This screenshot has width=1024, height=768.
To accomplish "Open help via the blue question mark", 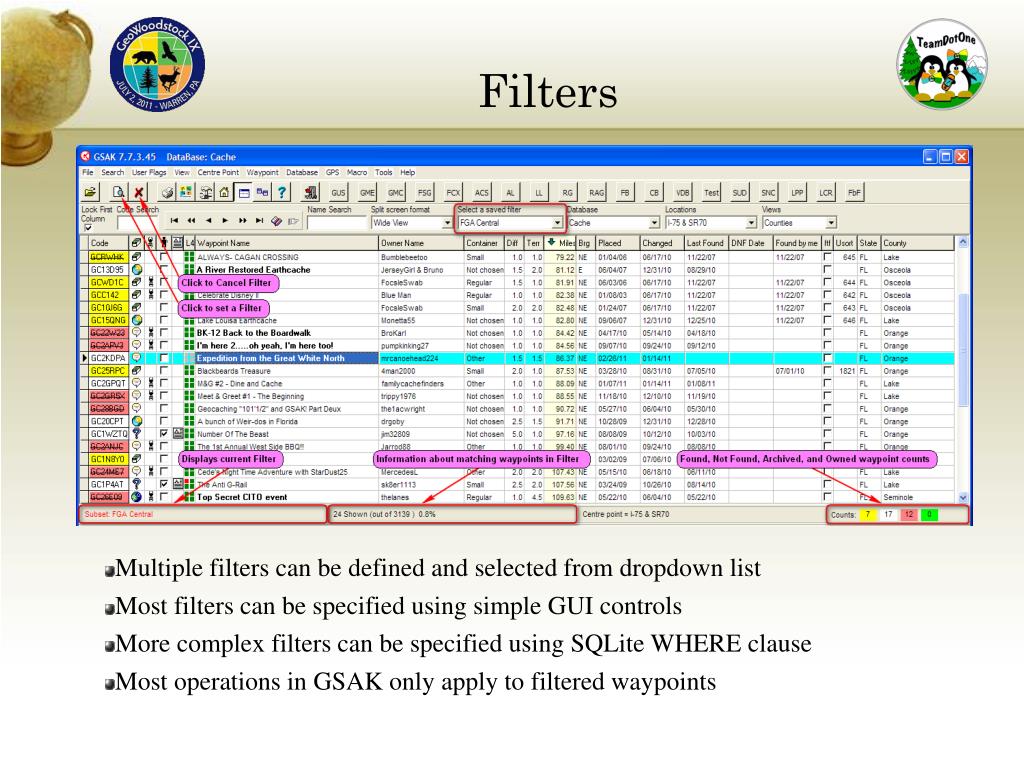I will [x=281, y=192].
